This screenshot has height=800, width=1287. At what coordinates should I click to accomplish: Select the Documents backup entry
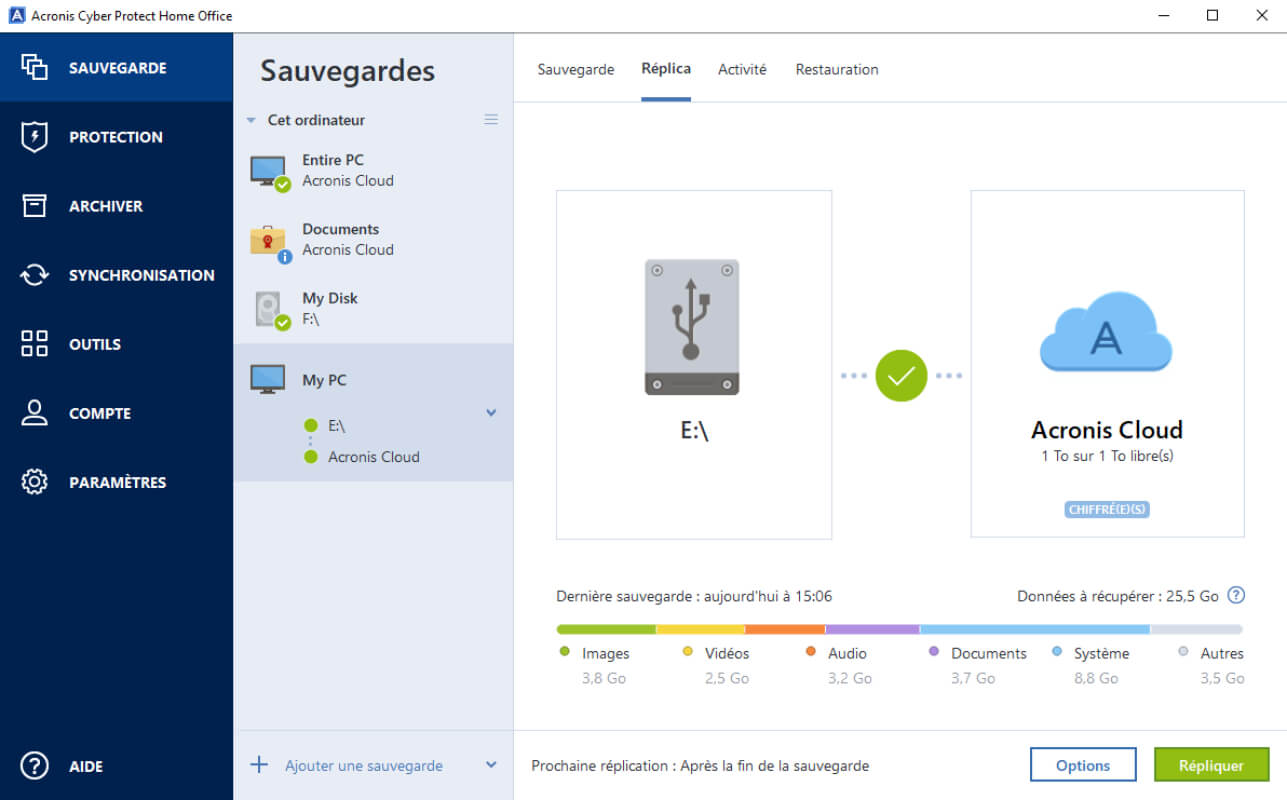pos(373,240)
